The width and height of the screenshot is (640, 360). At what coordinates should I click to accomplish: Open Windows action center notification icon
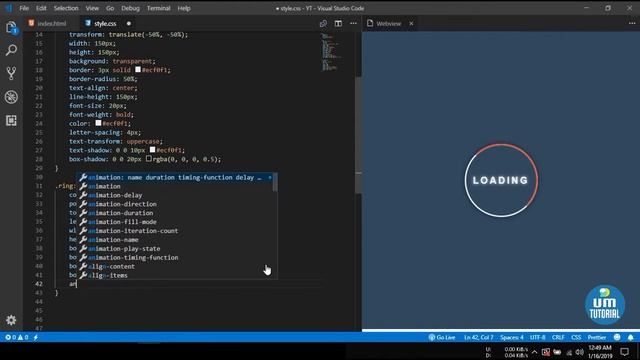624,352
